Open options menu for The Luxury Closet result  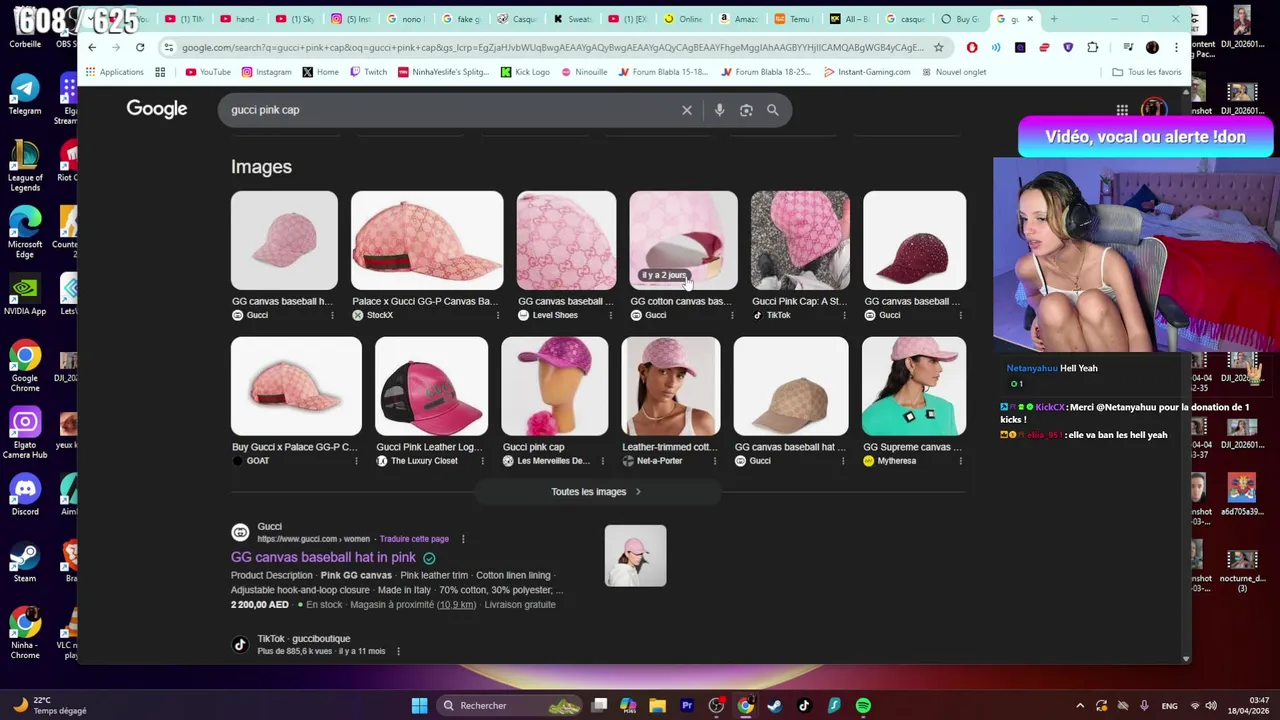tap(482, 461)
